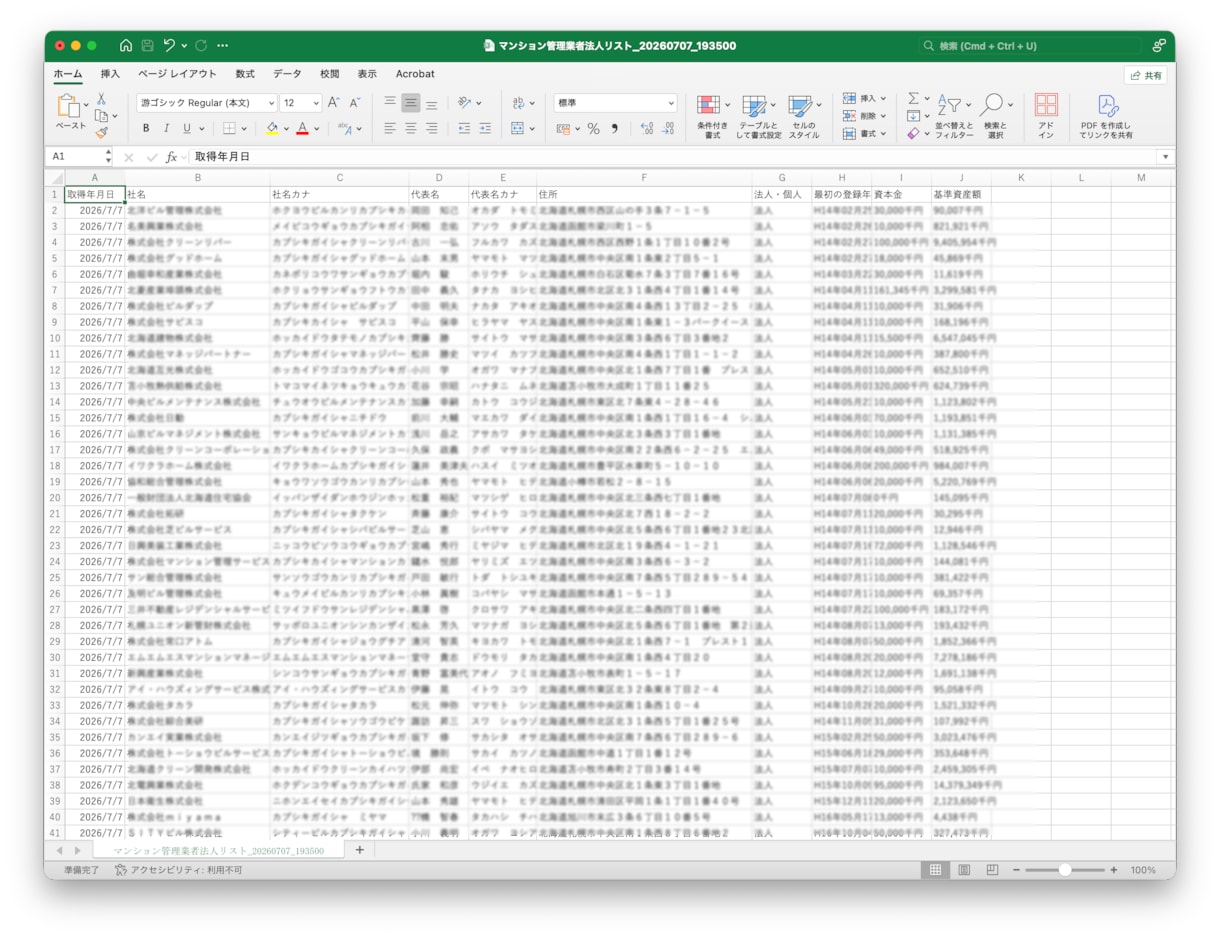
Task: Open Find and Select (検索と選択)
Action: [x=994, y=117]
